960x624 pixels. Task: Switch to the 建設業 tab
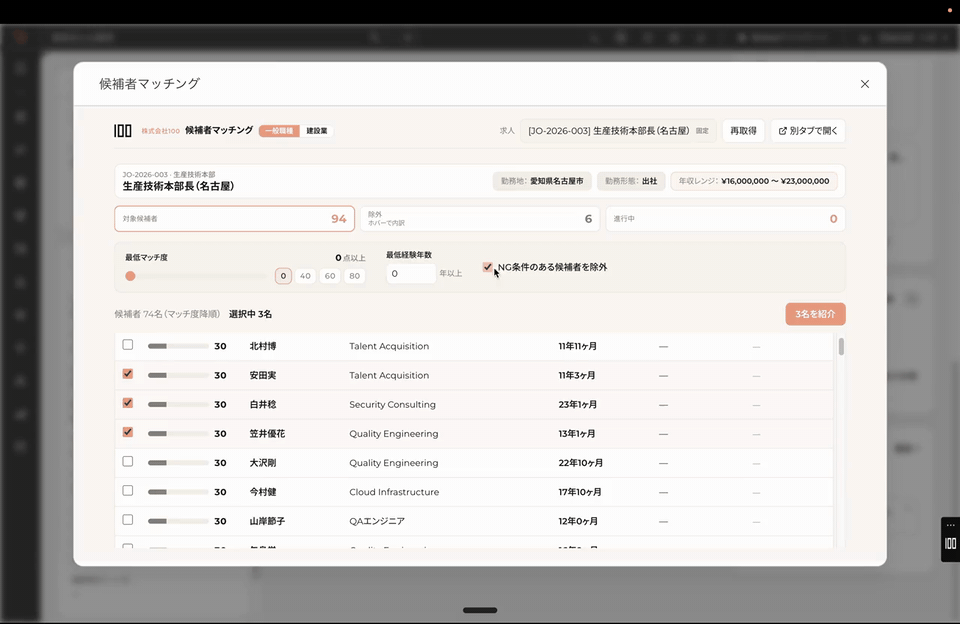point(317,130)
